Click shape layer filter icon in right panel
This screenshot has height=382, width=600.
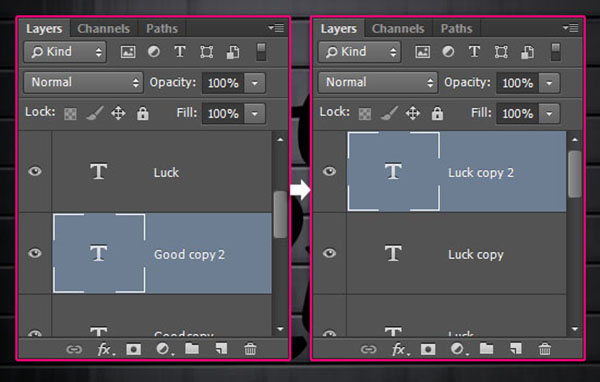point(501,52)
